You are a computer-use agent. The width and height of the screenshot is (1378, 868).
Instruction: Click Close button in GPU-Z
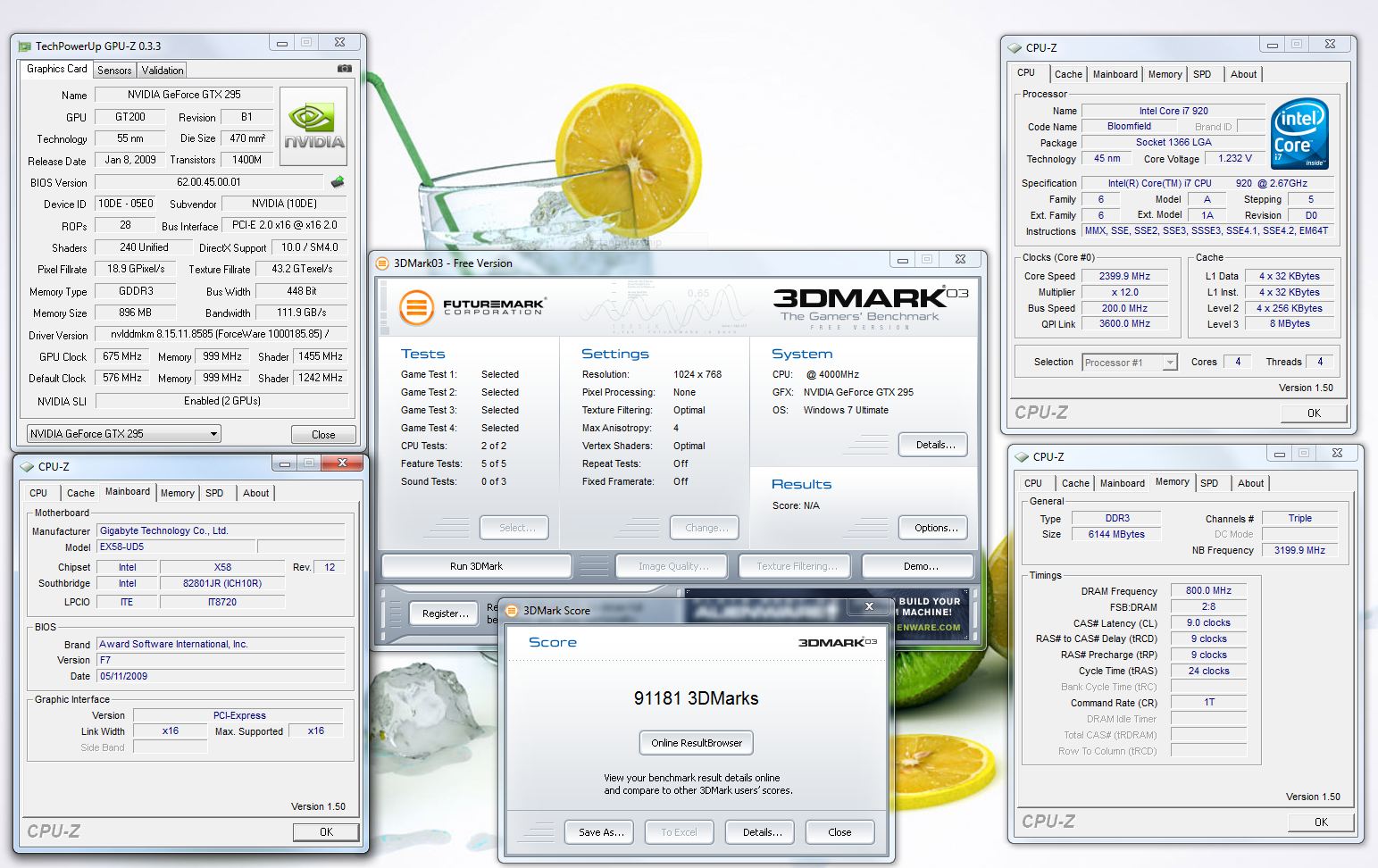[323, 434]
